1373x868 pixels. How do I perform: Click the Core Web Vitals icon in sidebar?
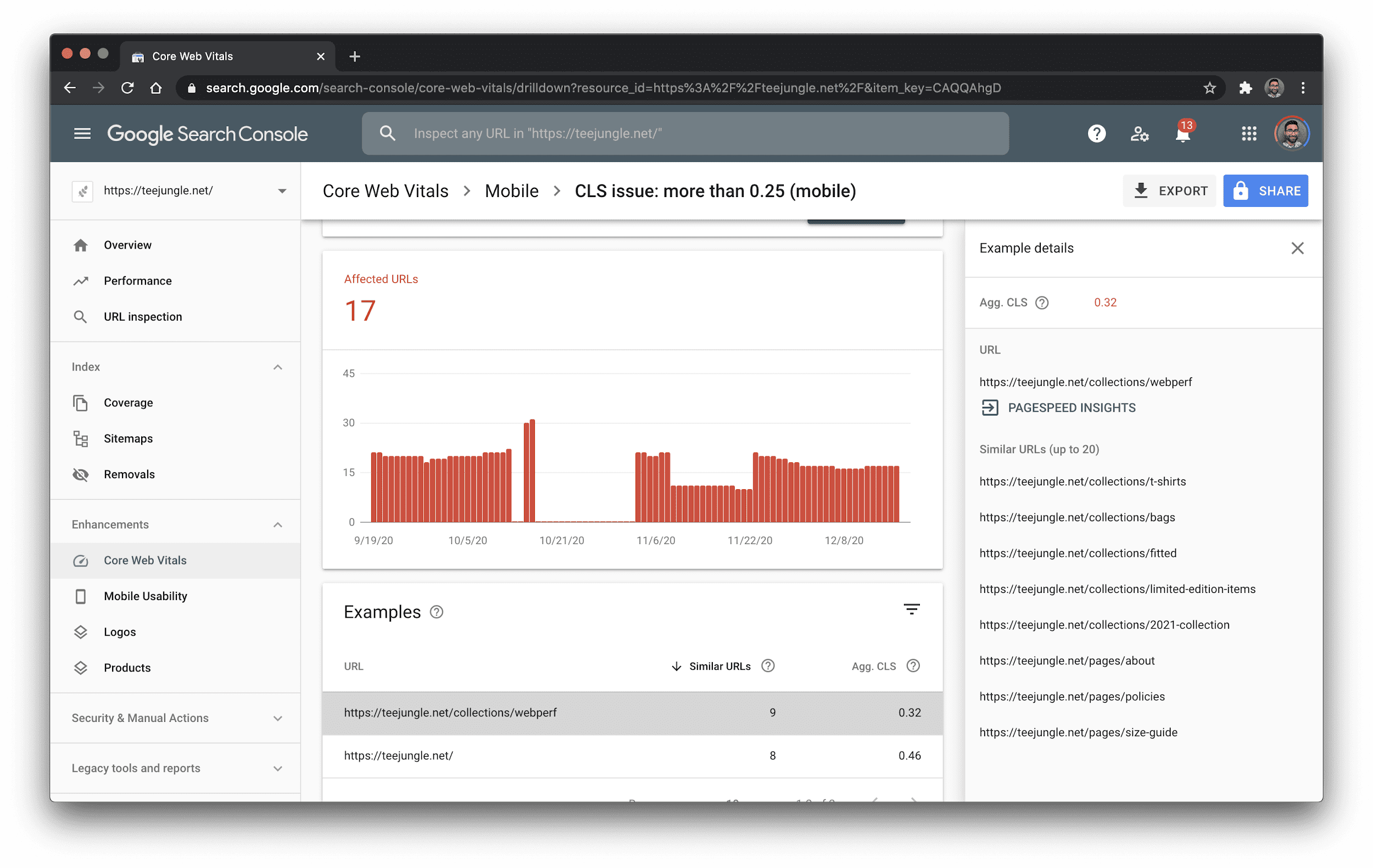tap(81, 560)
